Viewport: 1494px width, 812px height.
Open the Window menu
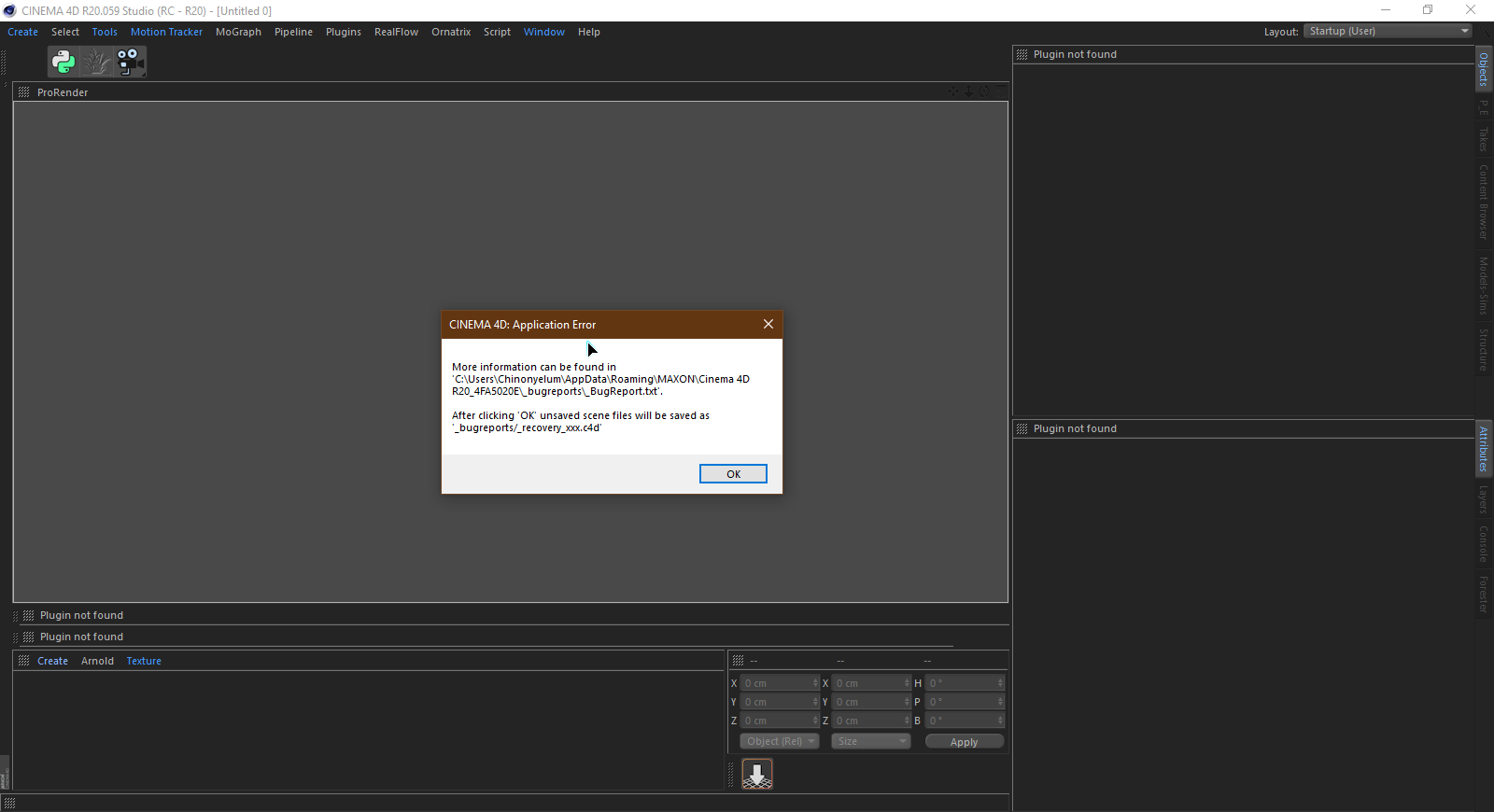[x=543, y=32]
